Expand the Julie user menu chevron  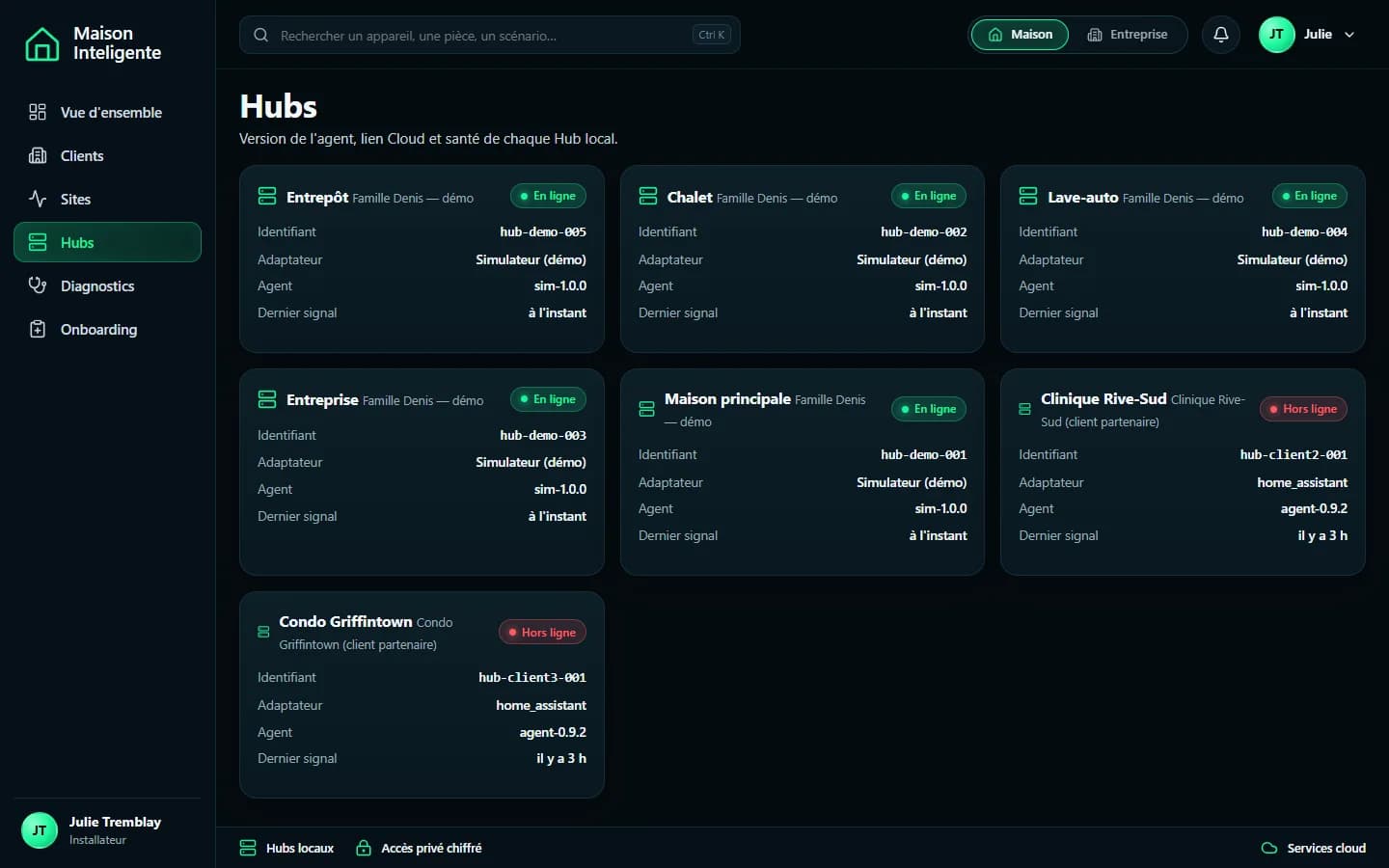click(1349, 35)
